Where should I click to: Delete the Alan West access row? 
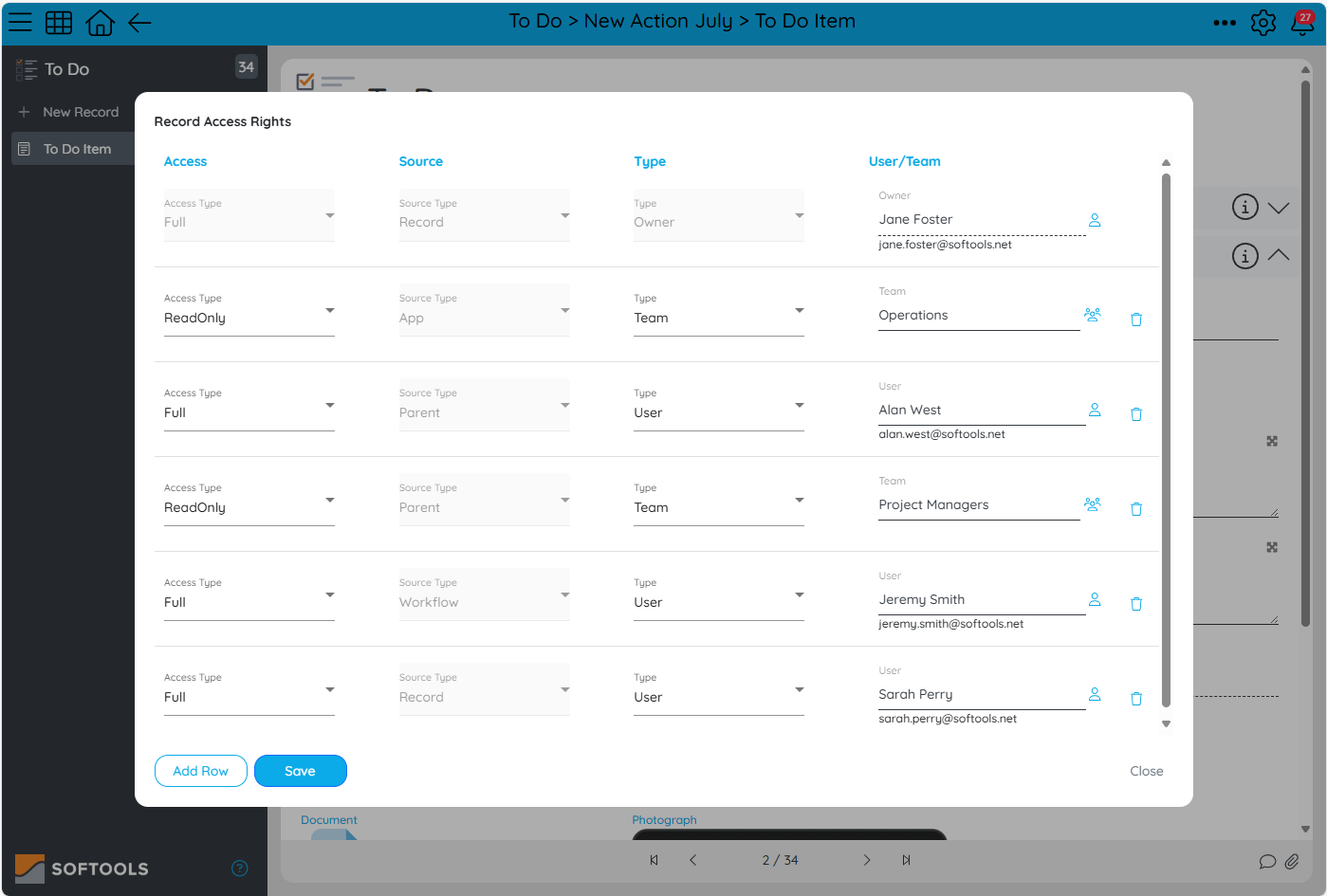tap(1135, 413)
